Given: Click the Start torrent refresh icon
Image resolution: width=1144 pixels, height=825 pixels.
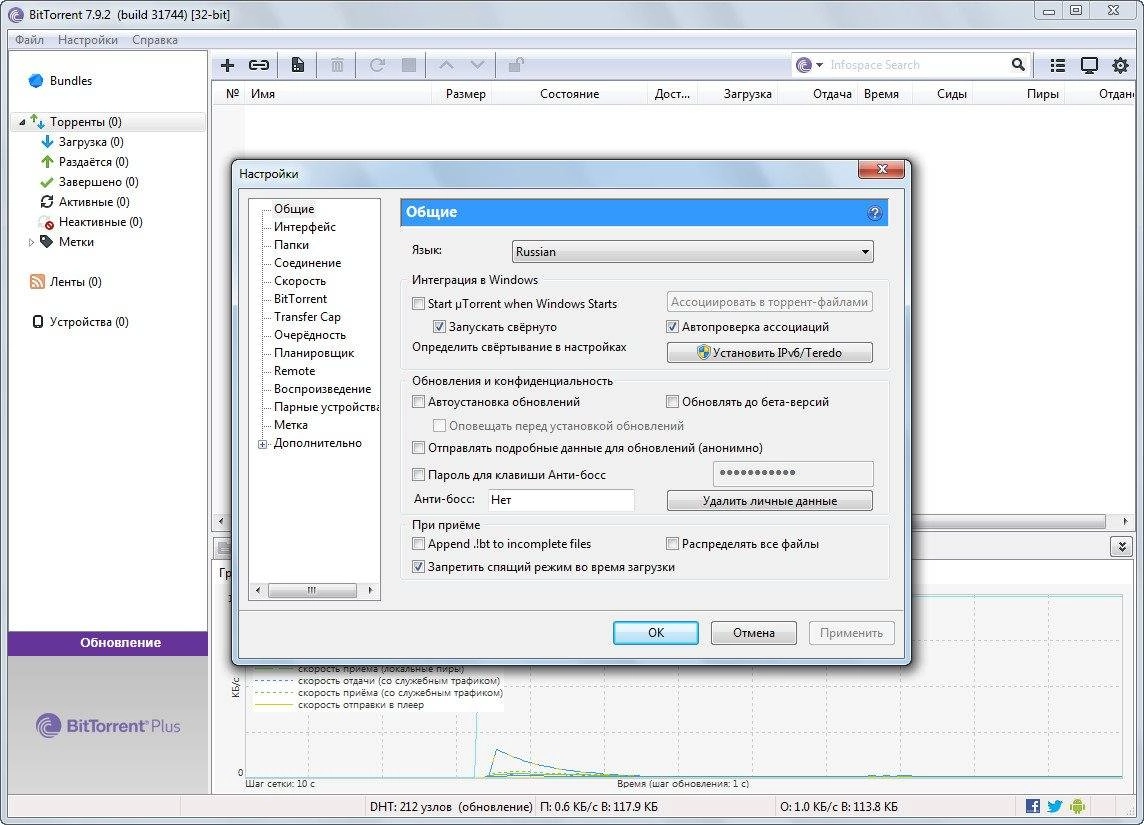Looking at the screenshot, I should [x=377, y=65].
